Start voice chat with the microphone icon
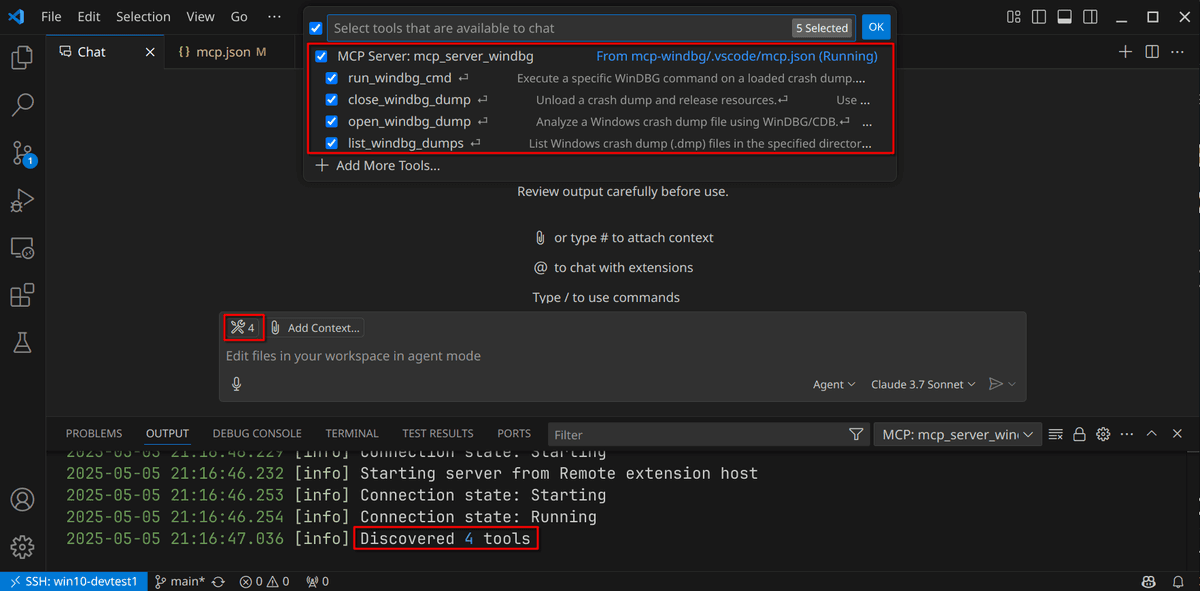Viewport: 1200px width, 591px height. coord(237,384)
